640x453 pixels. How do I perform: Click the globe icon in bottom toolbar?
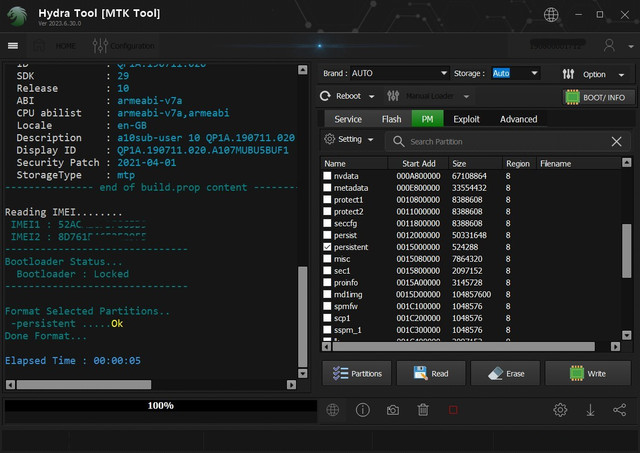coord(333,410)
